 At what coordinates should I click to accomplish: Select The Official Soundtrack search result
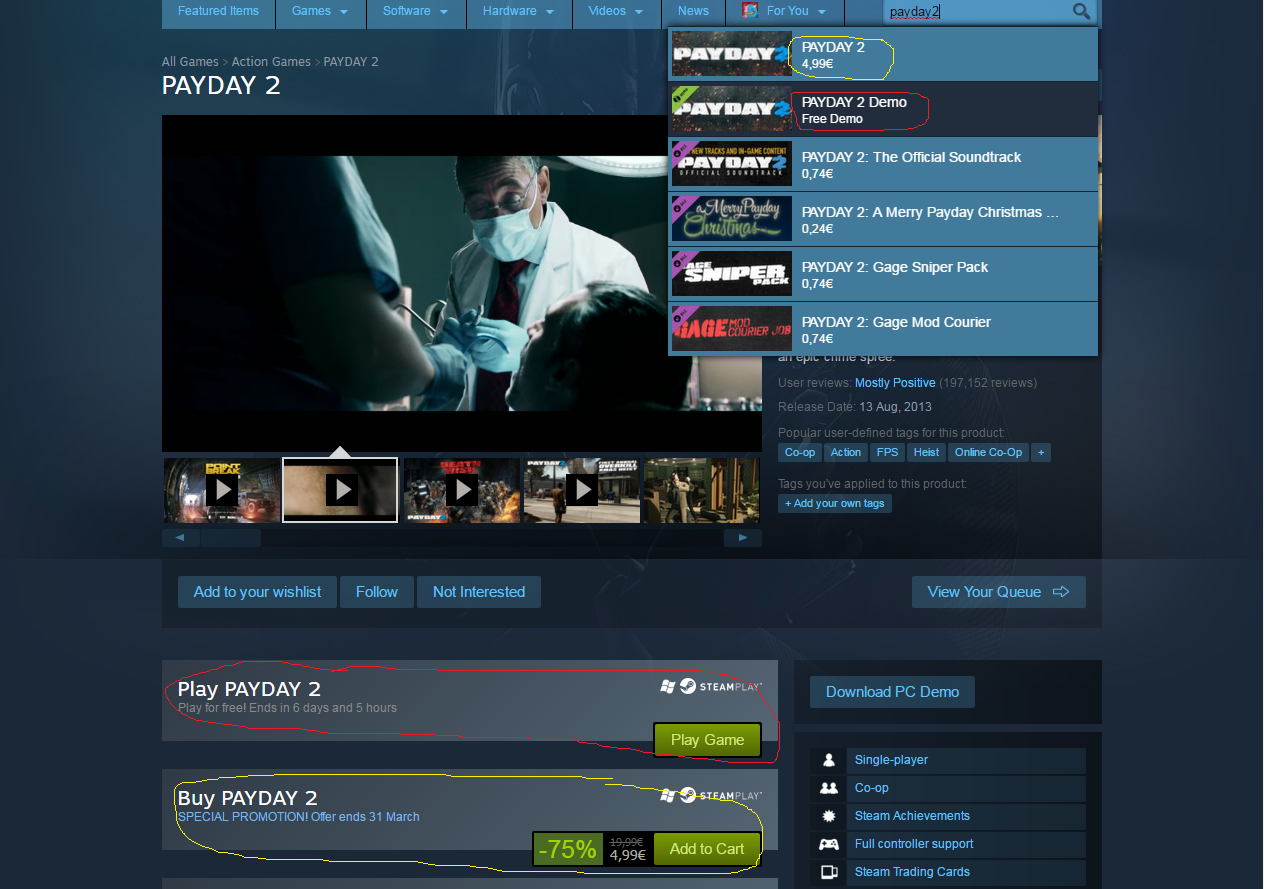(883, 164)
